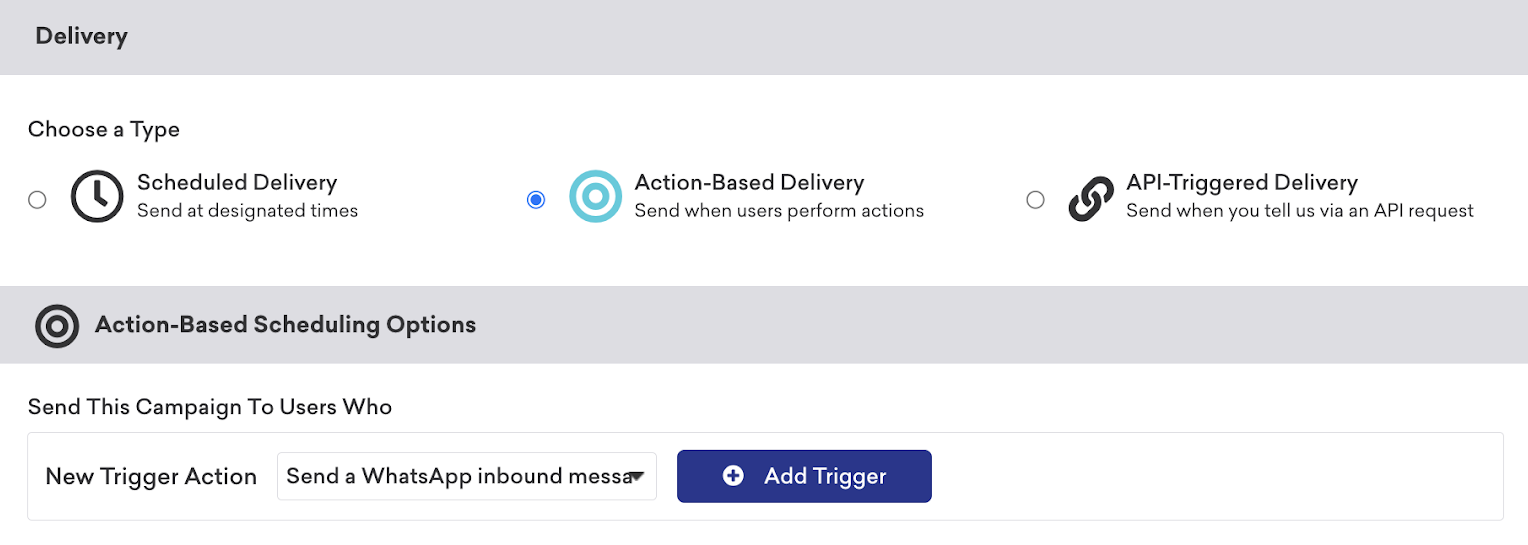Click the bullseye icon in Action-Based Scheduling Options header
The image size is (1528, 545).
57,325
